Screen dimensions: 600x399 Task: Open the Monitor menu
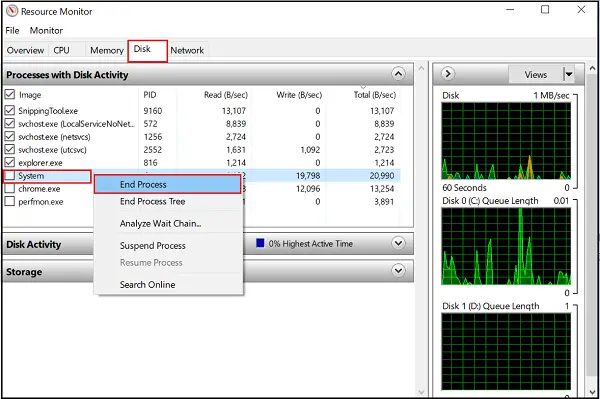point(46,30)
